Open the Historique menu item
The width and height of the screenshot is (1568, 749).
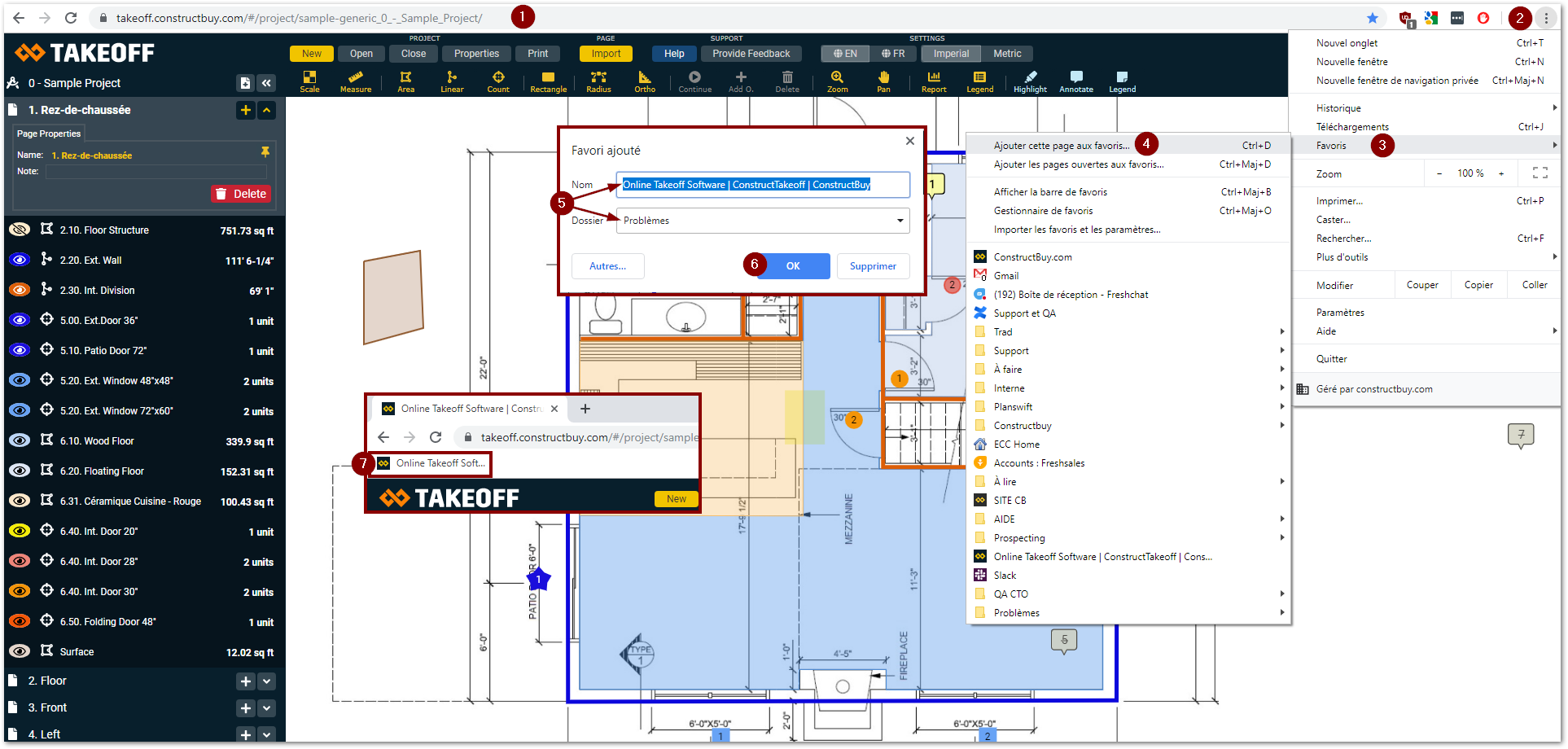pyautogui.click(x=1338, y=108)
